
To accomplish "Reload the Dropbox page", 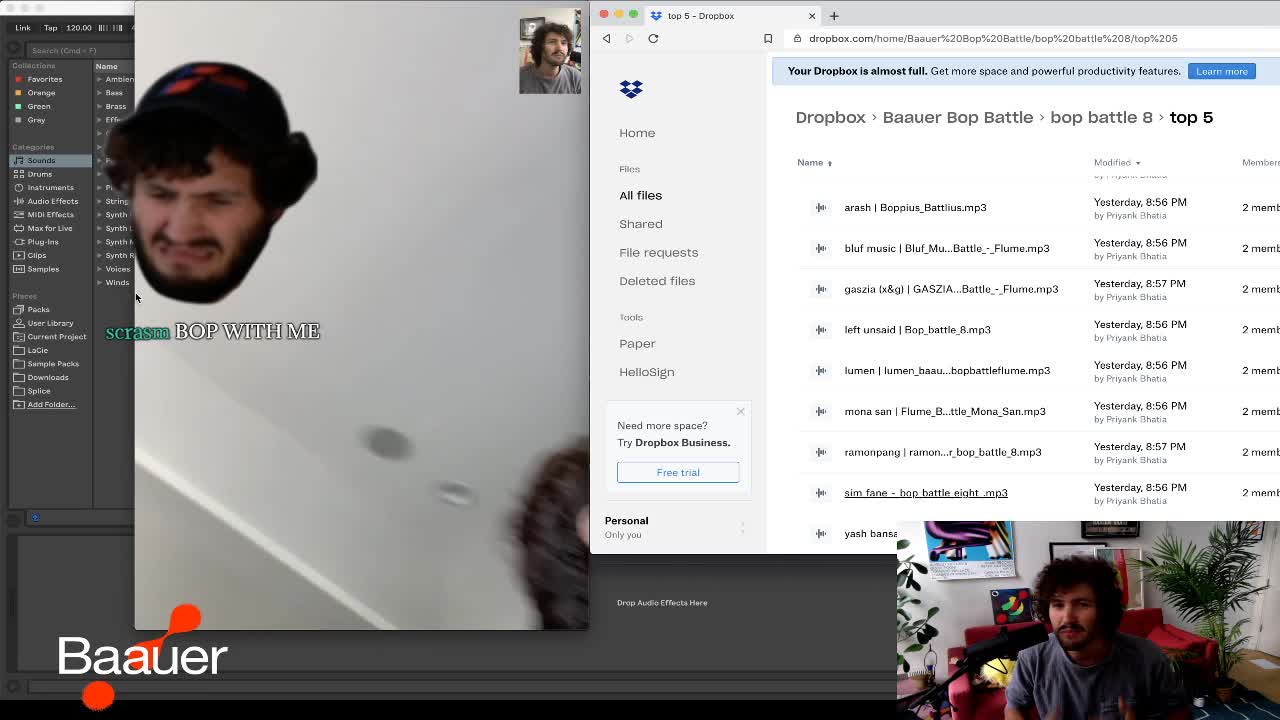I will pyautogui.click(x=653, y=38).
